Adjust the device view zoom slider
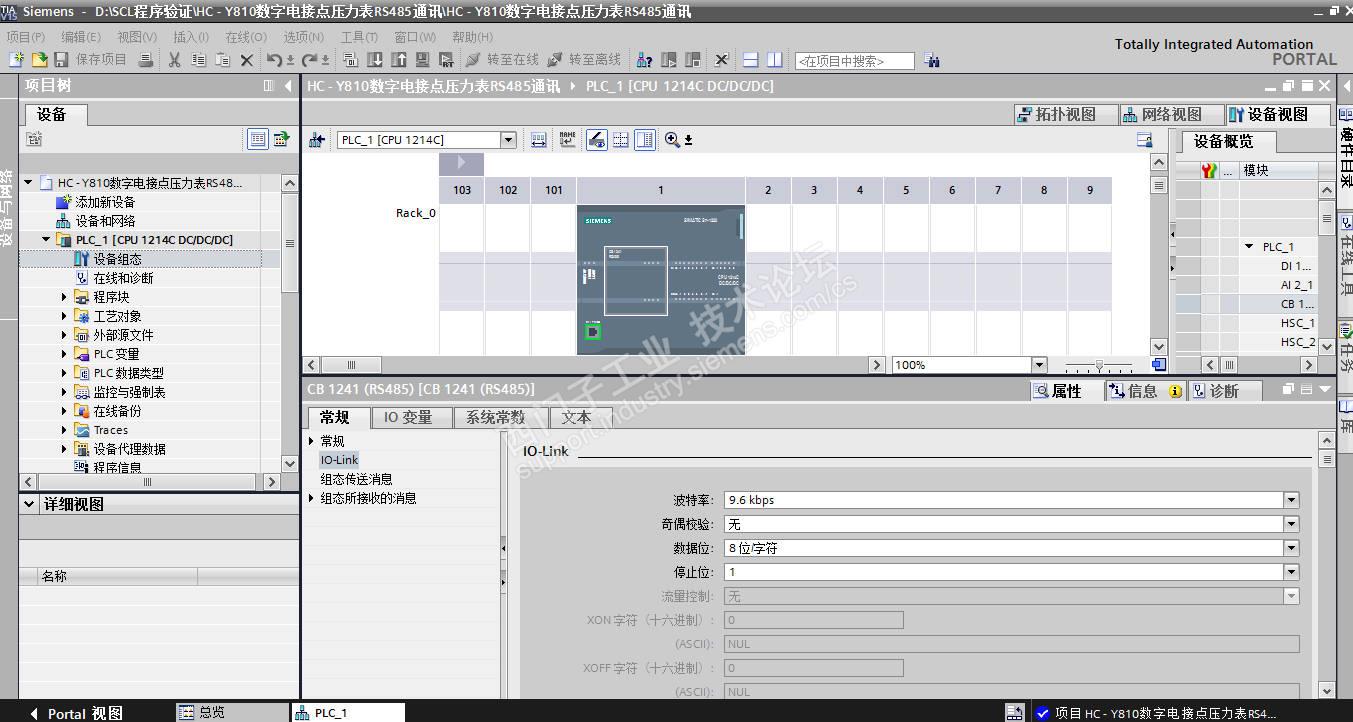The width and height of the screenshot is (1353, 722). tap(1099, 365)
